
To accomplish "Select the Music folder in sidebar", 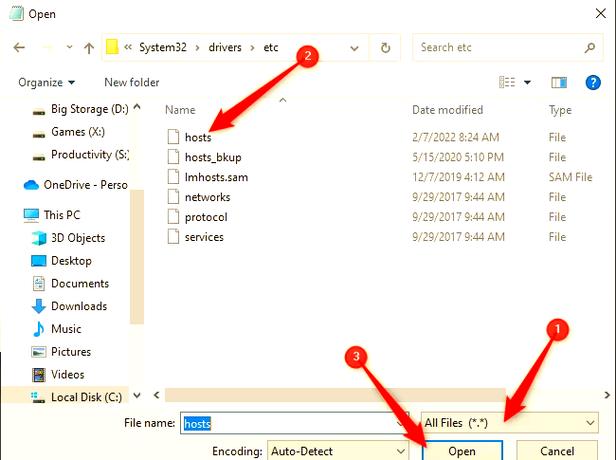I will 66,329.
